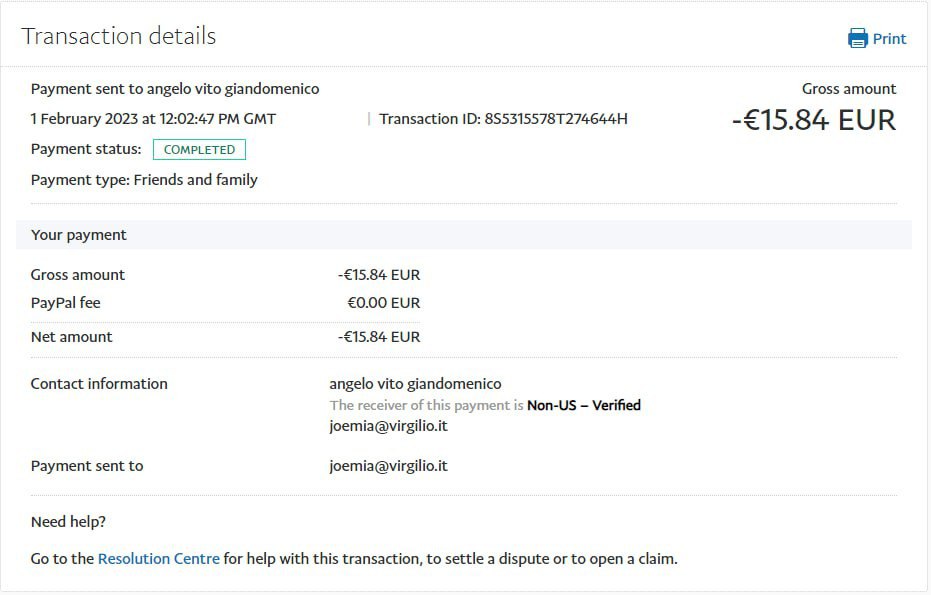Click the Your payment section header

(79, 235)
